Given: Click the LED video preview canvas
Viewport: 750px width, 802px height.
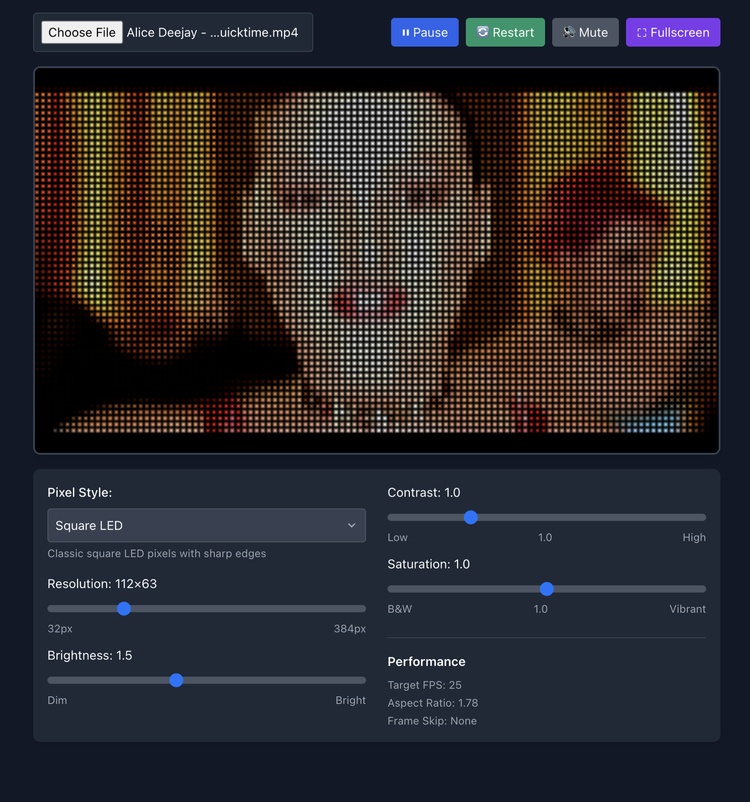Looking at the screenshot, I should (x=376, y=260).
